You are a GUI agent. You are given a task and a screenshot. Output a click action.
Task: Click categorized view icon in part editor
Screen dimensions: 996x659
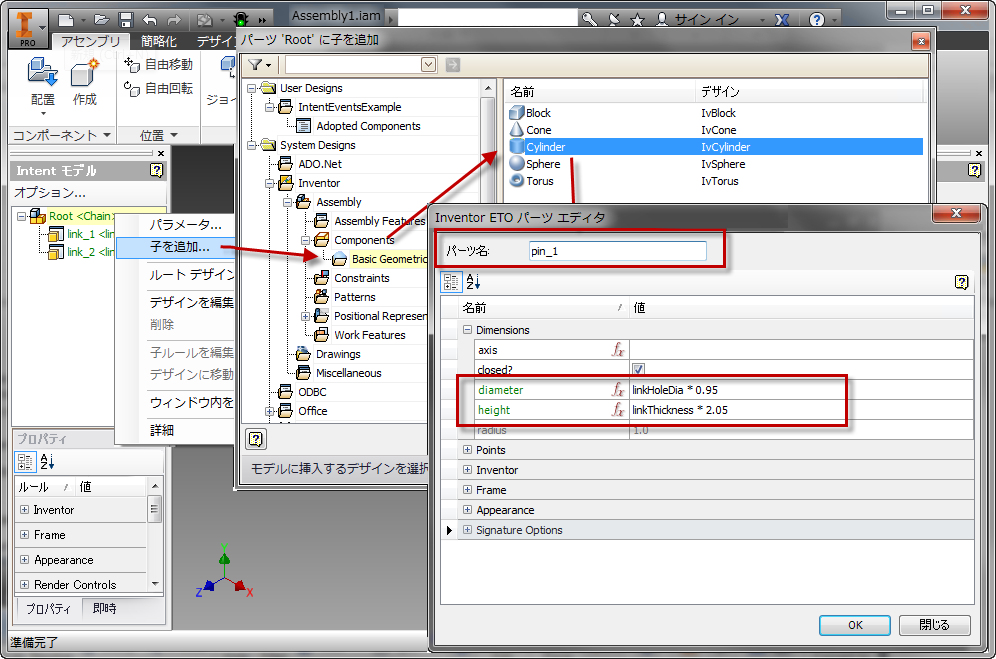click(x=452, y=282)
